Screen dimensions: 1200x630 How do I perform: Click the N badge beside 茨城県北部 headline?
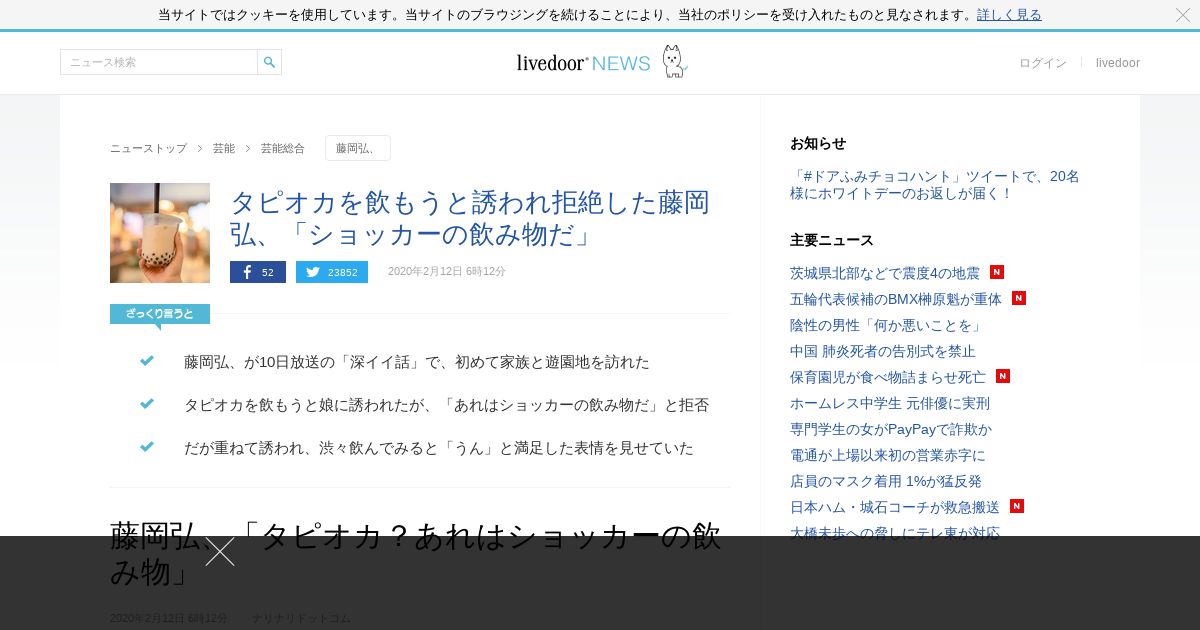click(997, 272)
